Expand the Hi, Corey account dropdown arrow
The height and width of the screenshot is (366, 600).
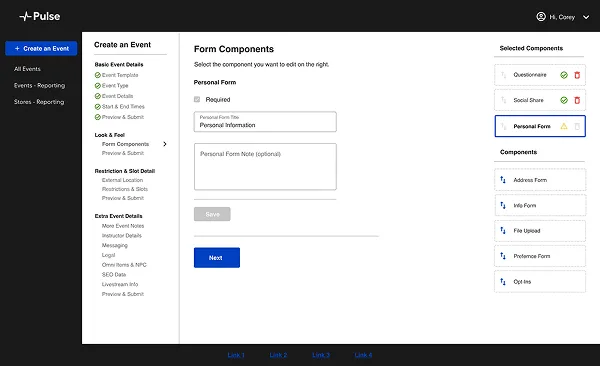[586, 17]
